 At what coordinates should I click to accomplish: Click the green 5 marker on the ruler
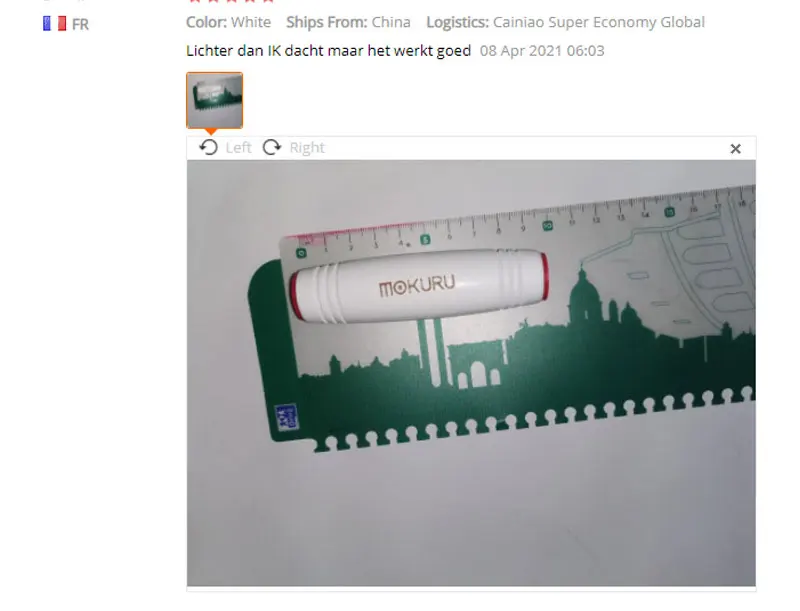[424, 239]
